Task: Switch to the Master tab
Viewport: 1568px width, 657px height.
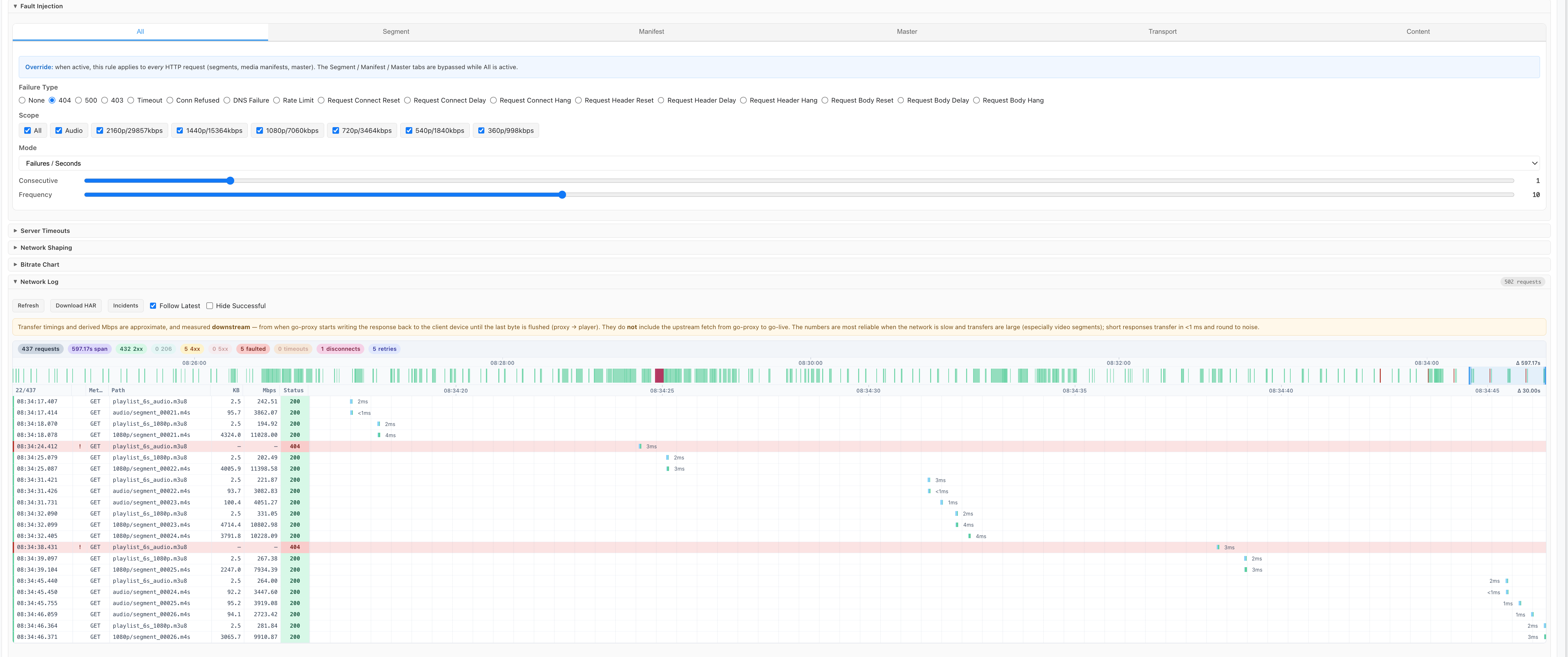Action: coord(907,32)
